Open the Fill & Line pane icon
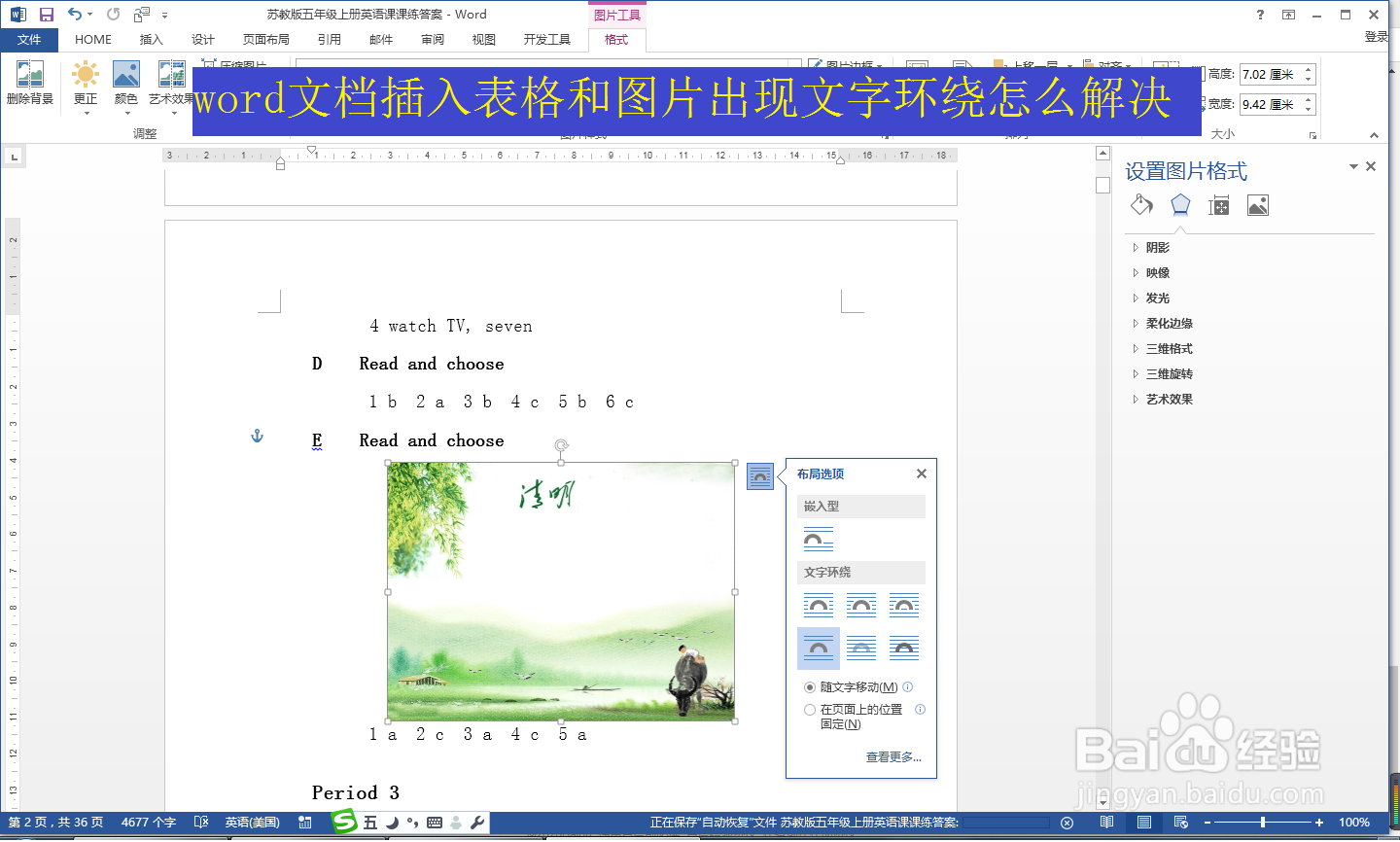1400x842 pixels. click(x=1140, y=205)
